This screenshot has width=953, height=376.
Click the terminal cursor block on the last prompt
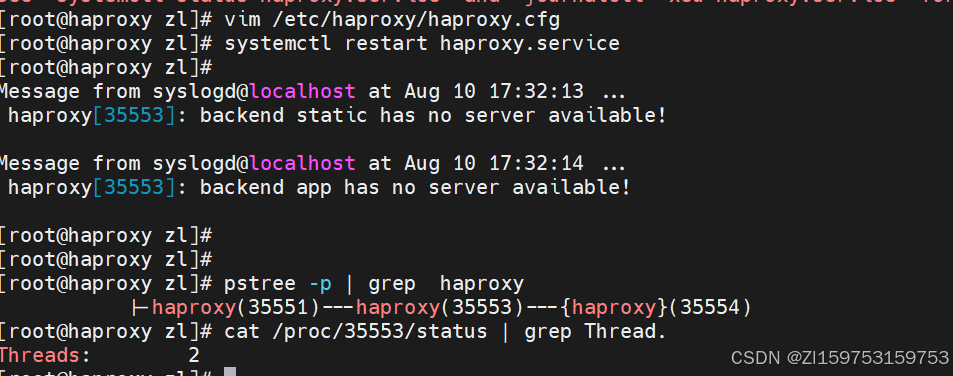[230, 372]
